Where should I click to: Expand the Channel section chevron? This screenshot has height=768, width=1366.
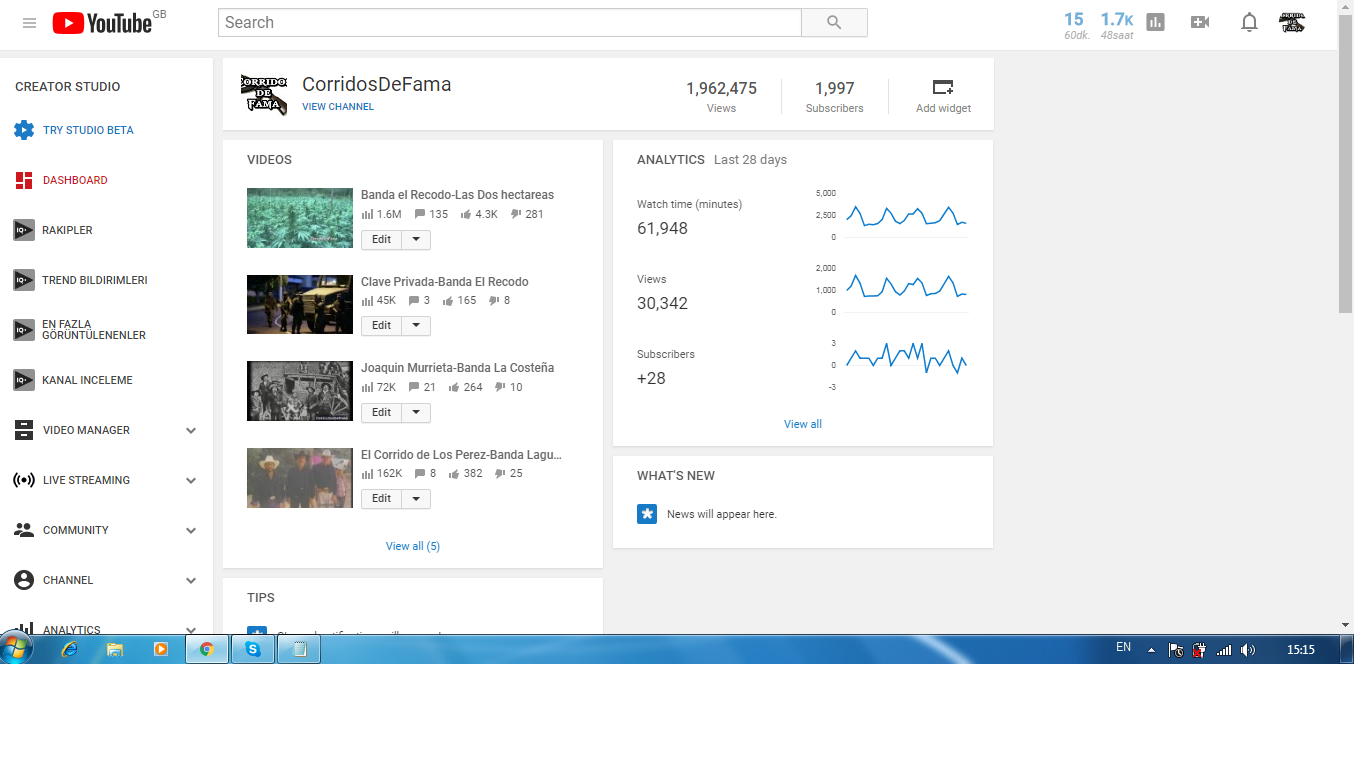[x=191, y=581]
